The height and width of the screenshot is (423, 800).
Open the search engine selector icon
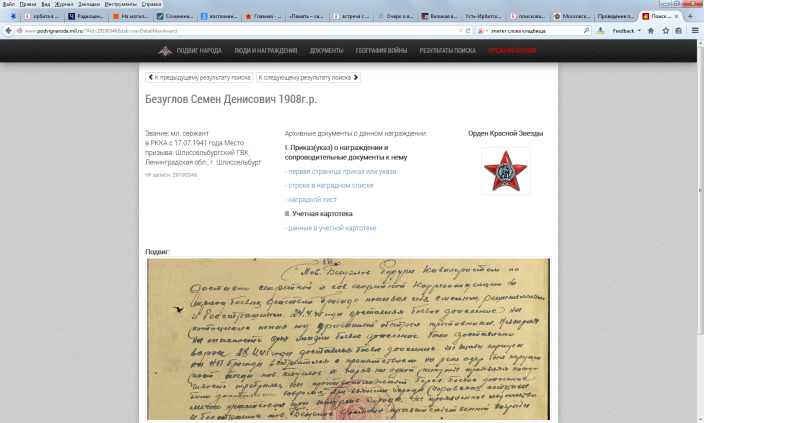(481, 31)
